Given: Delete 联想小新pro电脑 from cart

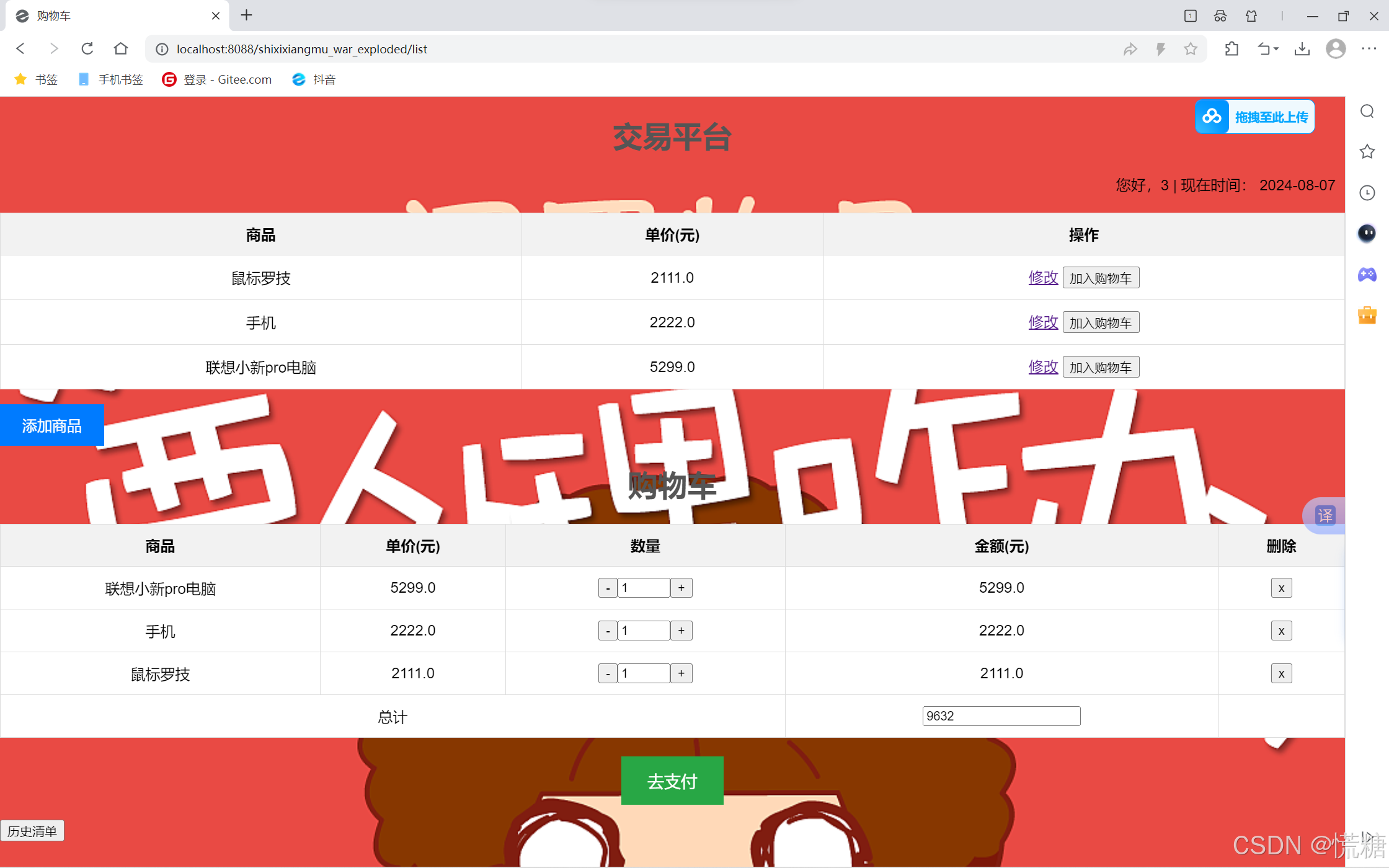Looking at the screenshot, I should (x=1281, y=588).
